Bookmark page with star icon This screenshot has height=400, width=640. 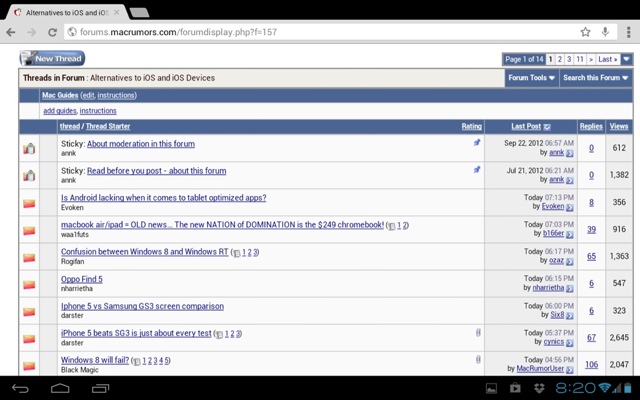pyautogui.click(x=585, y=32)
